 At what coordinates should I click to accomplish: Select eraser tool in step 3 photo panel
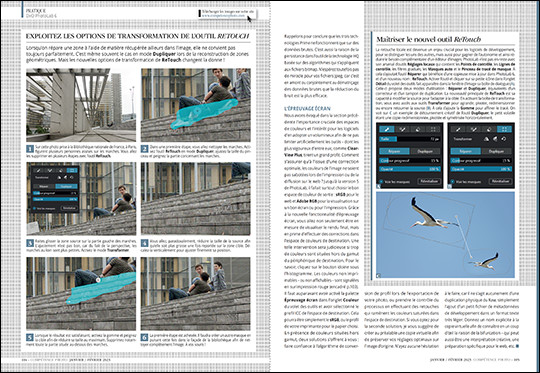tap(61, 170)
